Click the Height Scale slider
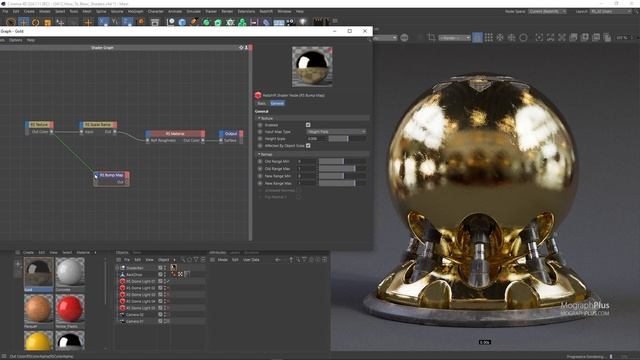 [347, 139]
